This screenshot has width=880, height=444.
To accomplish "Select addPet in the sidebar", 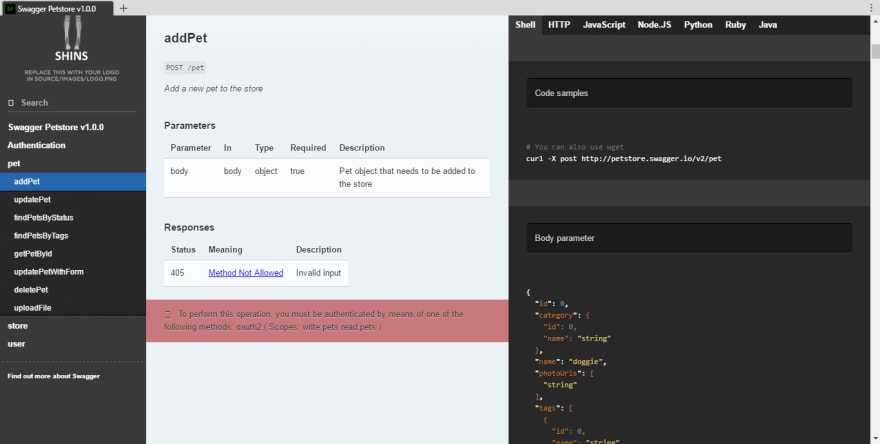I will (x=73, y=181).
